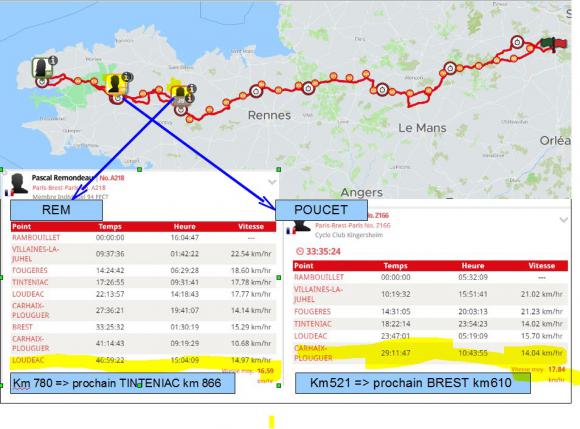Collapse the No. Z166 rider panel with the chevron
The image size is (580, 429).
[x=563, y=220]
